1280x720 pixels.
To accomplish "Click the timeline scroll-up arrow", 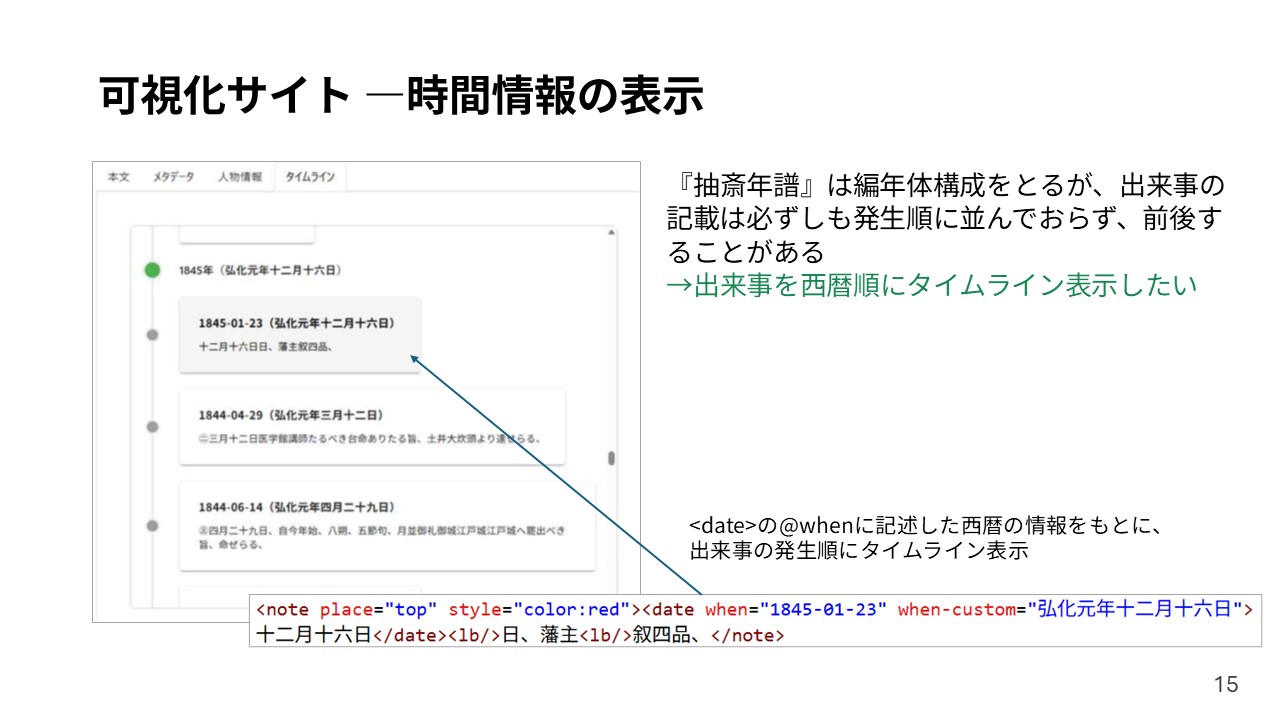I will coord(611,234).
